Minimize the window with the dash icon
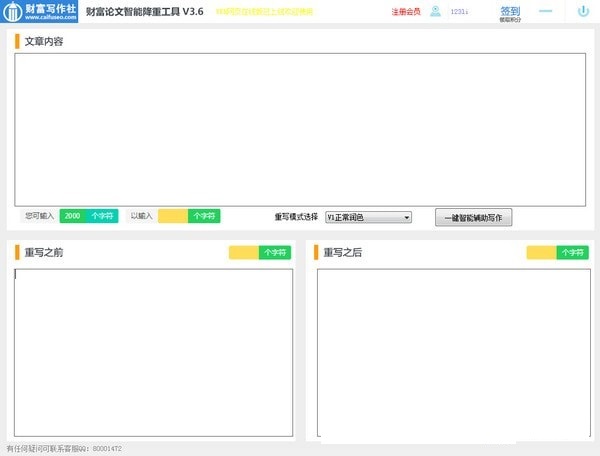600x456 pixels. tap(545, 11)
